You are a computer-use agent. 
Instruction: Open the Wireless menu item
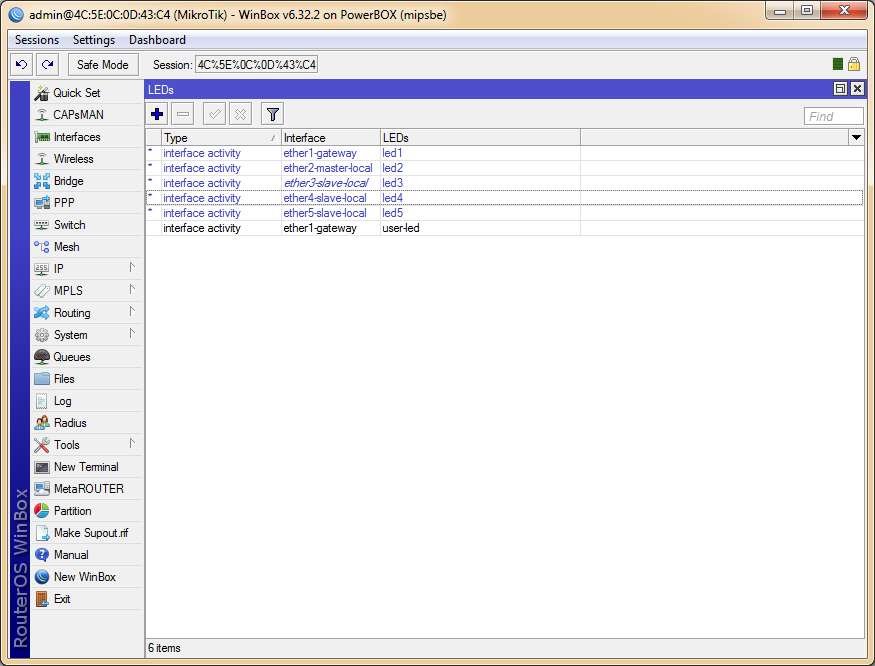click(x=73, y=159)
